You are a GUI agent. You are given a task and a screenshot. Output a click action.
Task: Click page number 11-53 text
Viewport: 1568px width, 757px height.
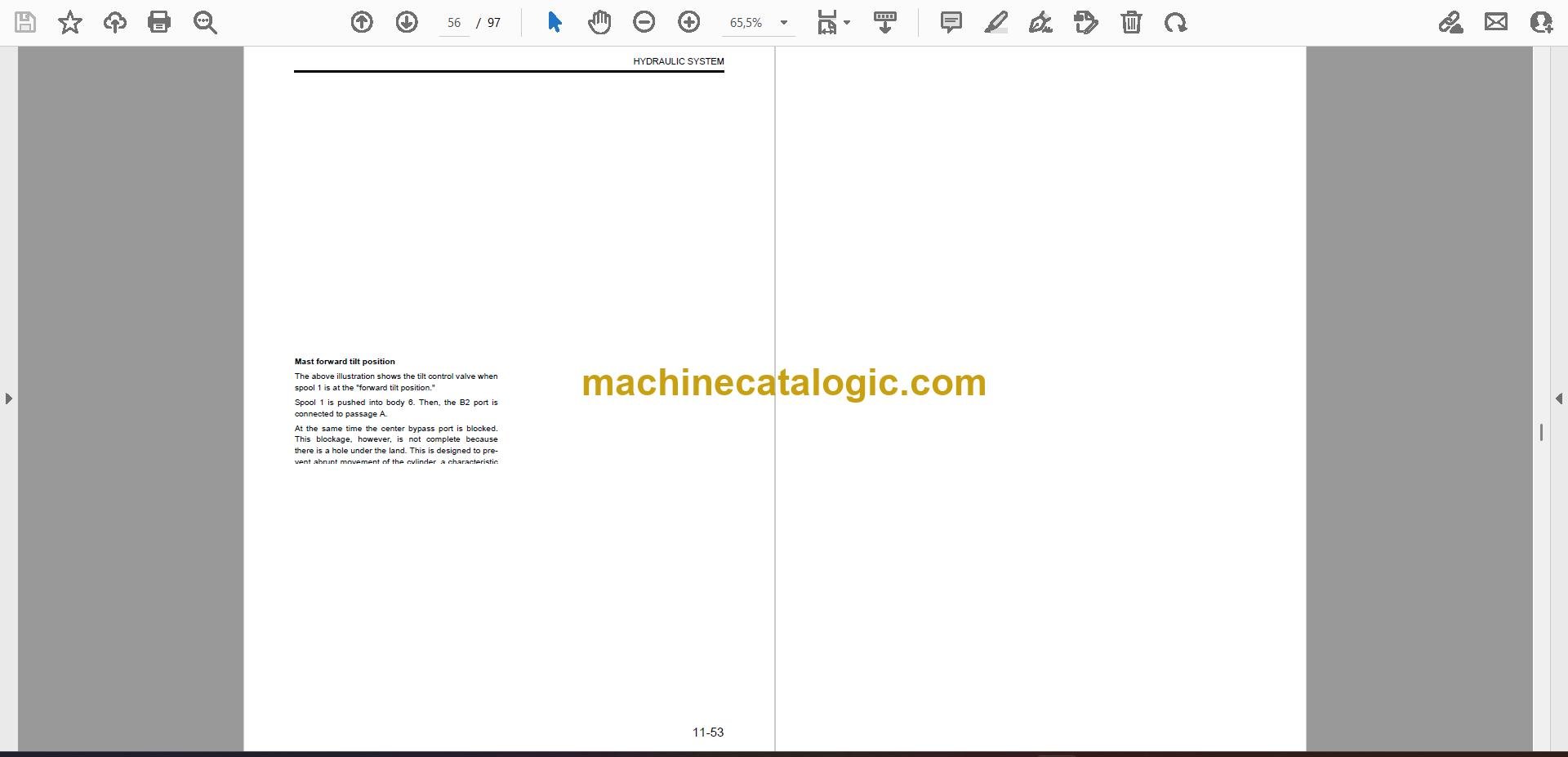click(708, 733)
